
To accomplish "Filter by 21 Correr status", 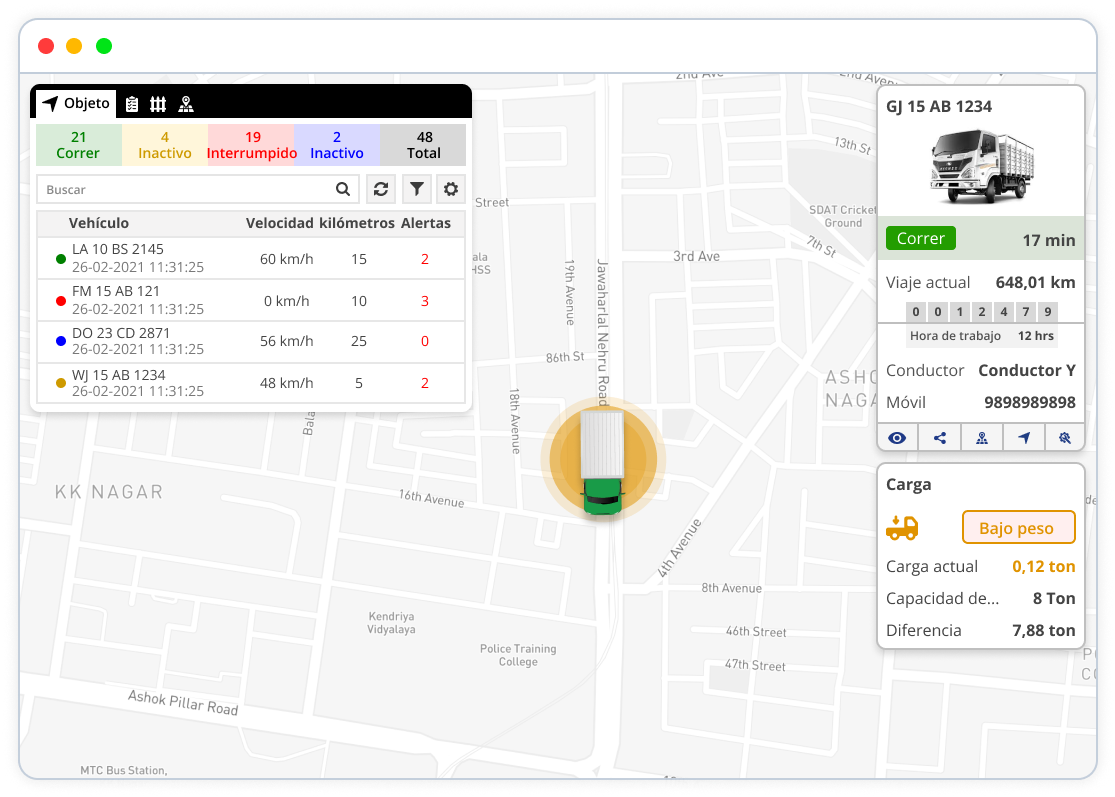I will click(78, 145).
